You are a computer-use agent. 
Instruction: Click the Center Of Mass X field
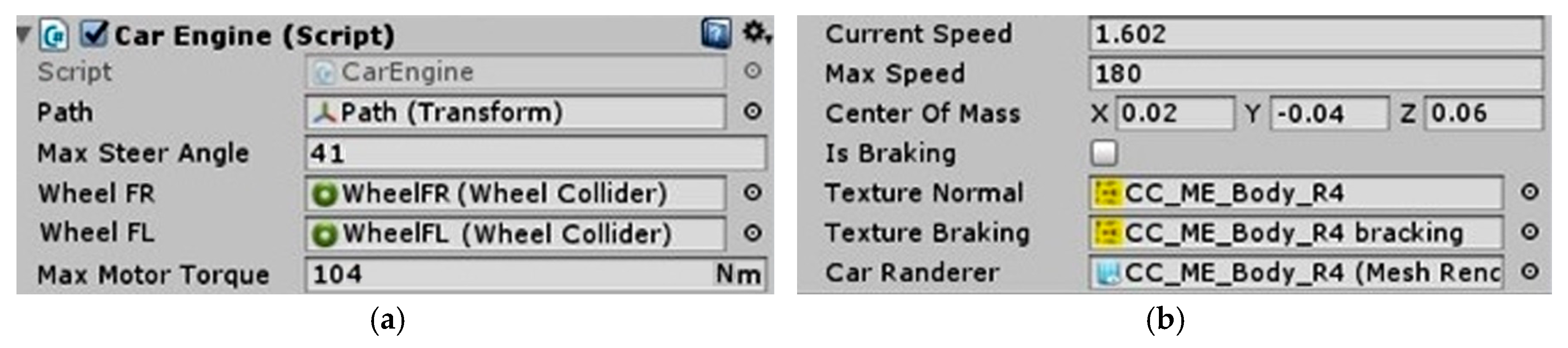1175,113
